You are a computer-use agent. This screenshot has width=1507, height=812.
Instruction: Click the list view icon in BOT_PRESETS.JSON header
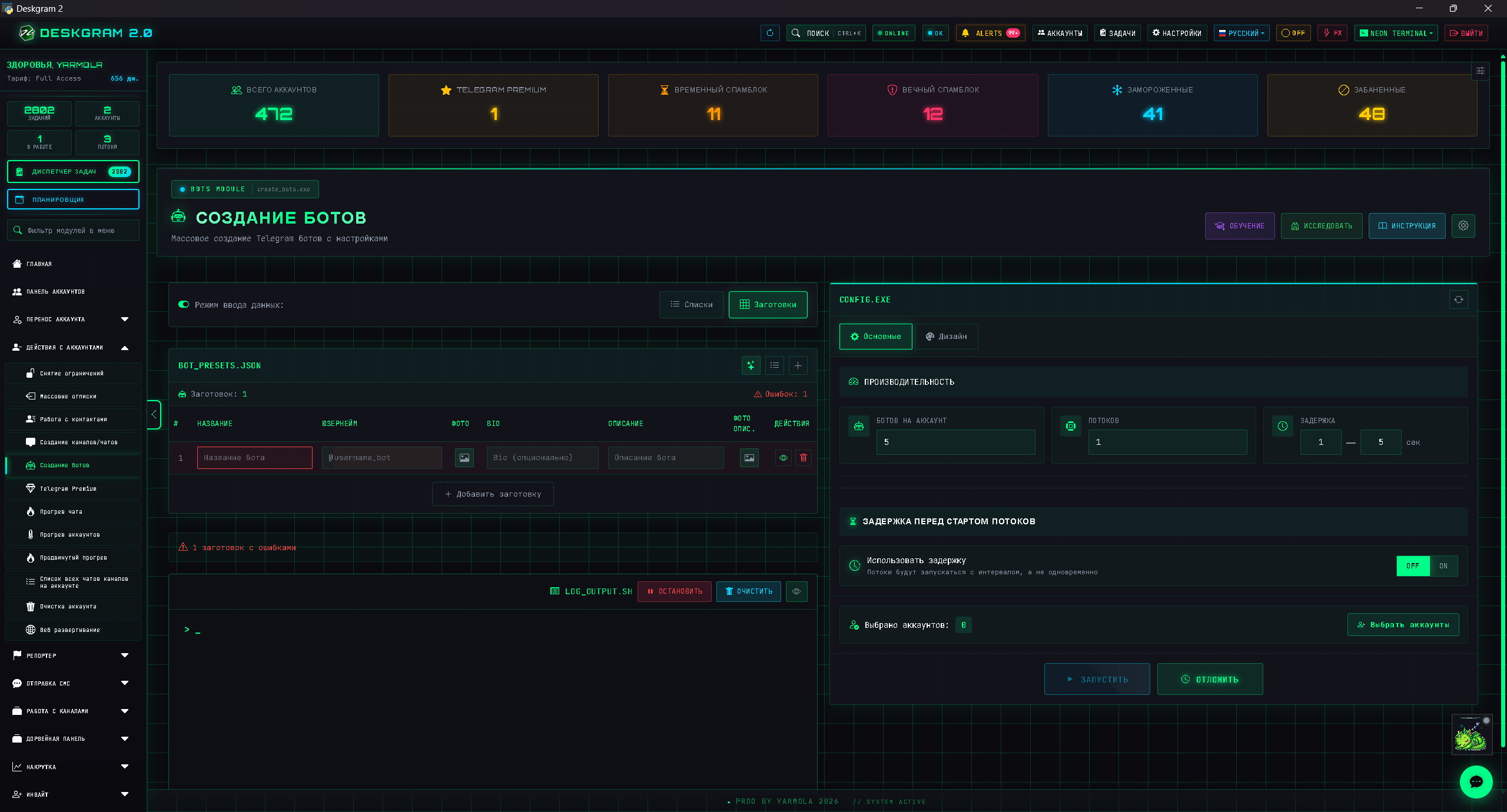[x=775, y=365]
